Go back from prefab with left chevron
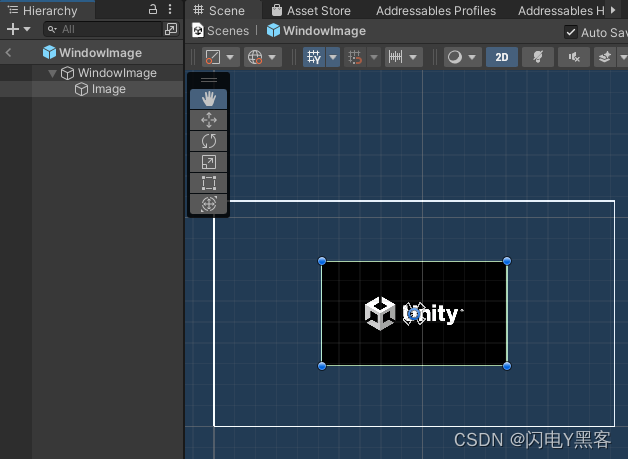Viewport: 628px width, 459px height. [8, 52]
